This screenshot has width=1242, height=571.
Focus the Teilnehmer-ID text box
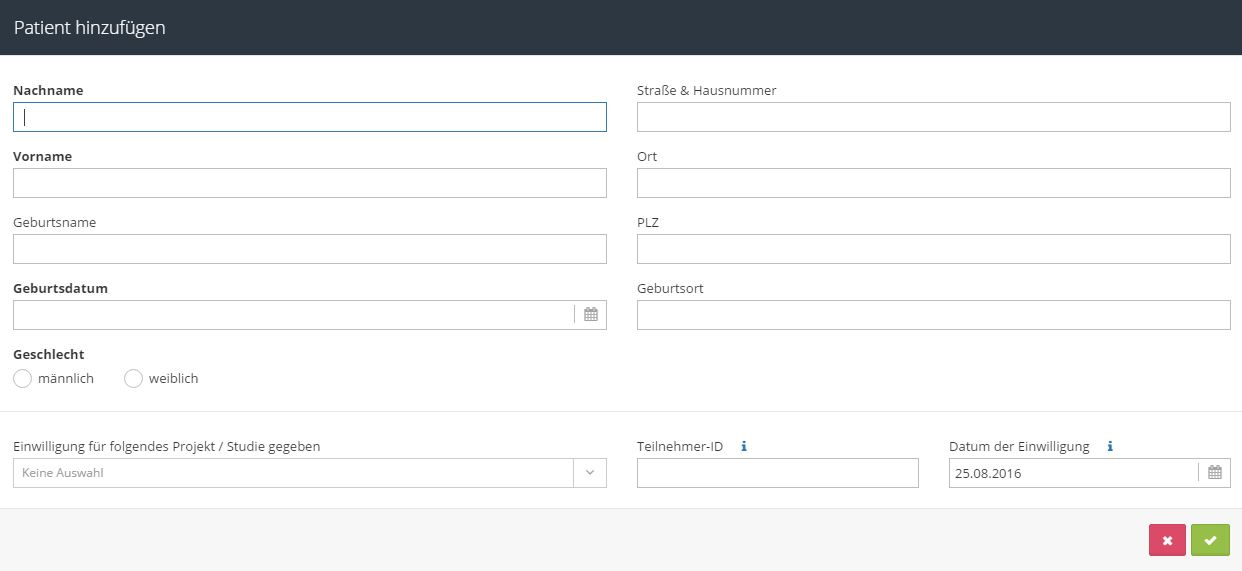(x=778, y=473)
